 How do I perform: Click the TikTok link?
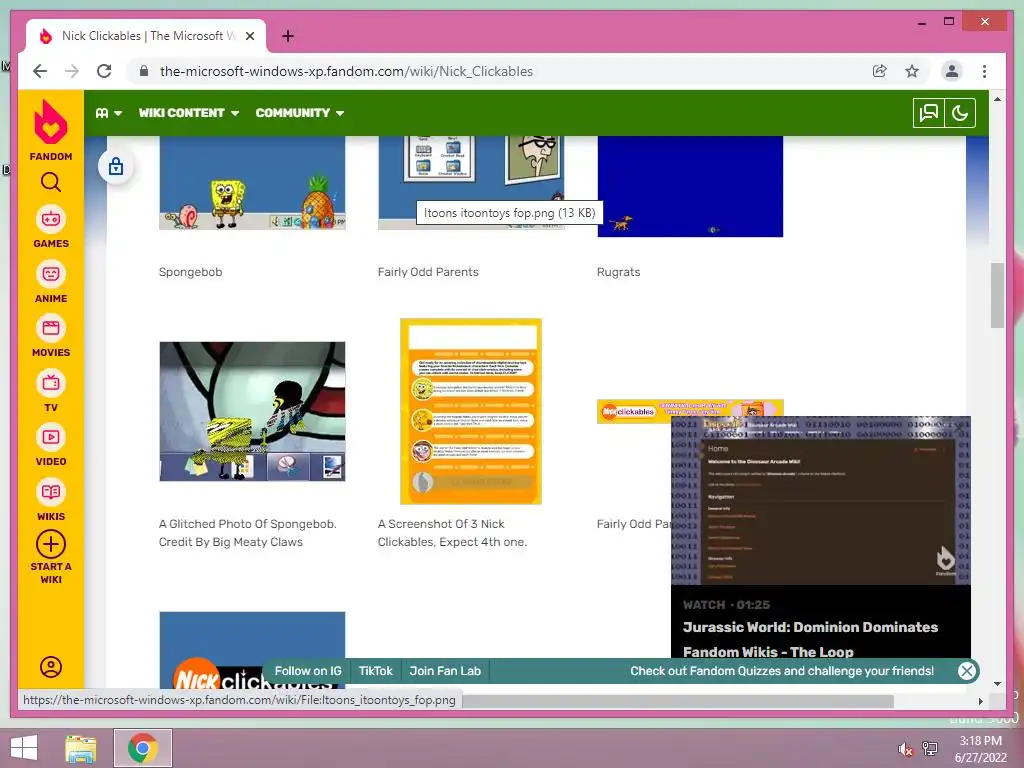376,671
